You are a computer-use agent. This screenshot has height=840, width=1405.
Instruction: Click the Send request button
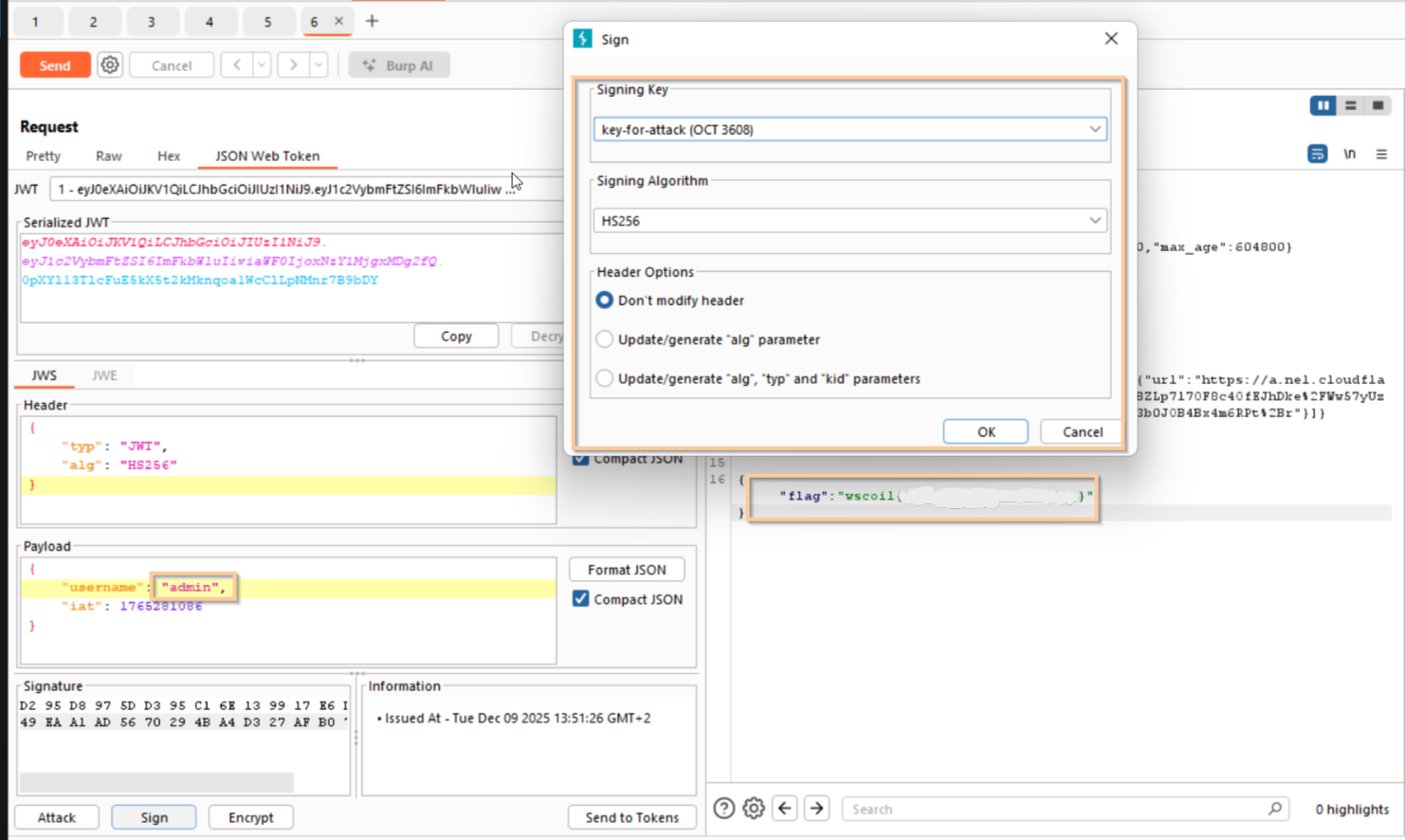[55, 65]
